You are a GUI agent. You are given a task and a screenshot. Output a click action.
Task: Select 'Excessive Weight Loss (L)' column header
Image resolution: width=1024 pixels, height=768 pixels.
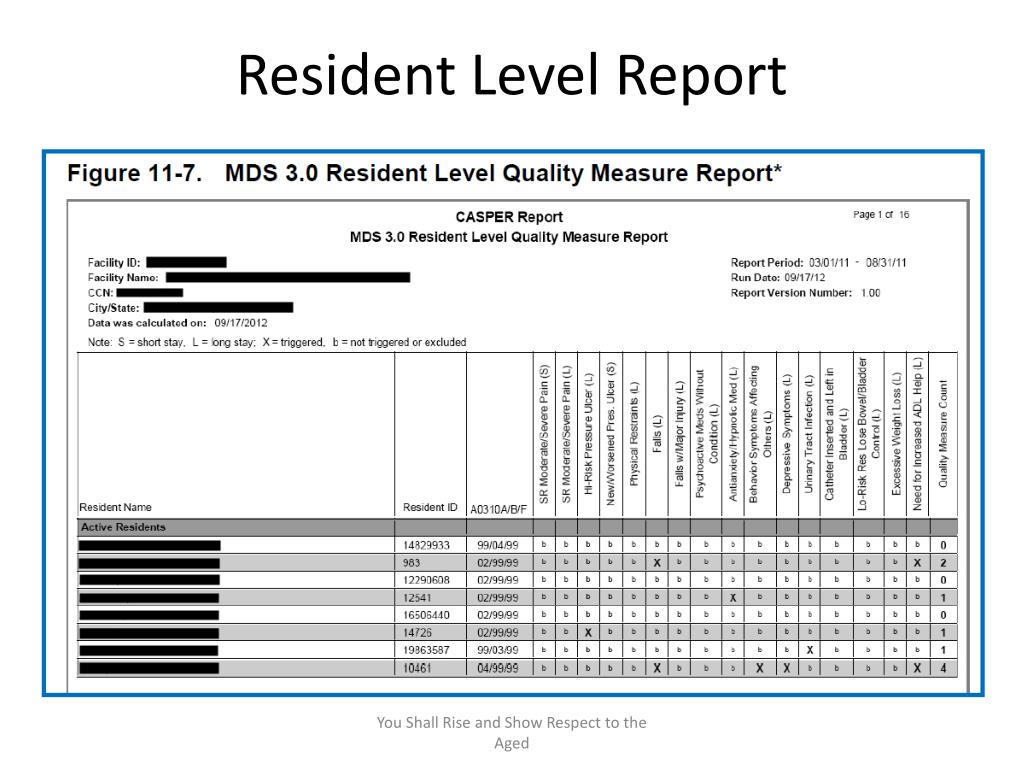tap(896, 434)
